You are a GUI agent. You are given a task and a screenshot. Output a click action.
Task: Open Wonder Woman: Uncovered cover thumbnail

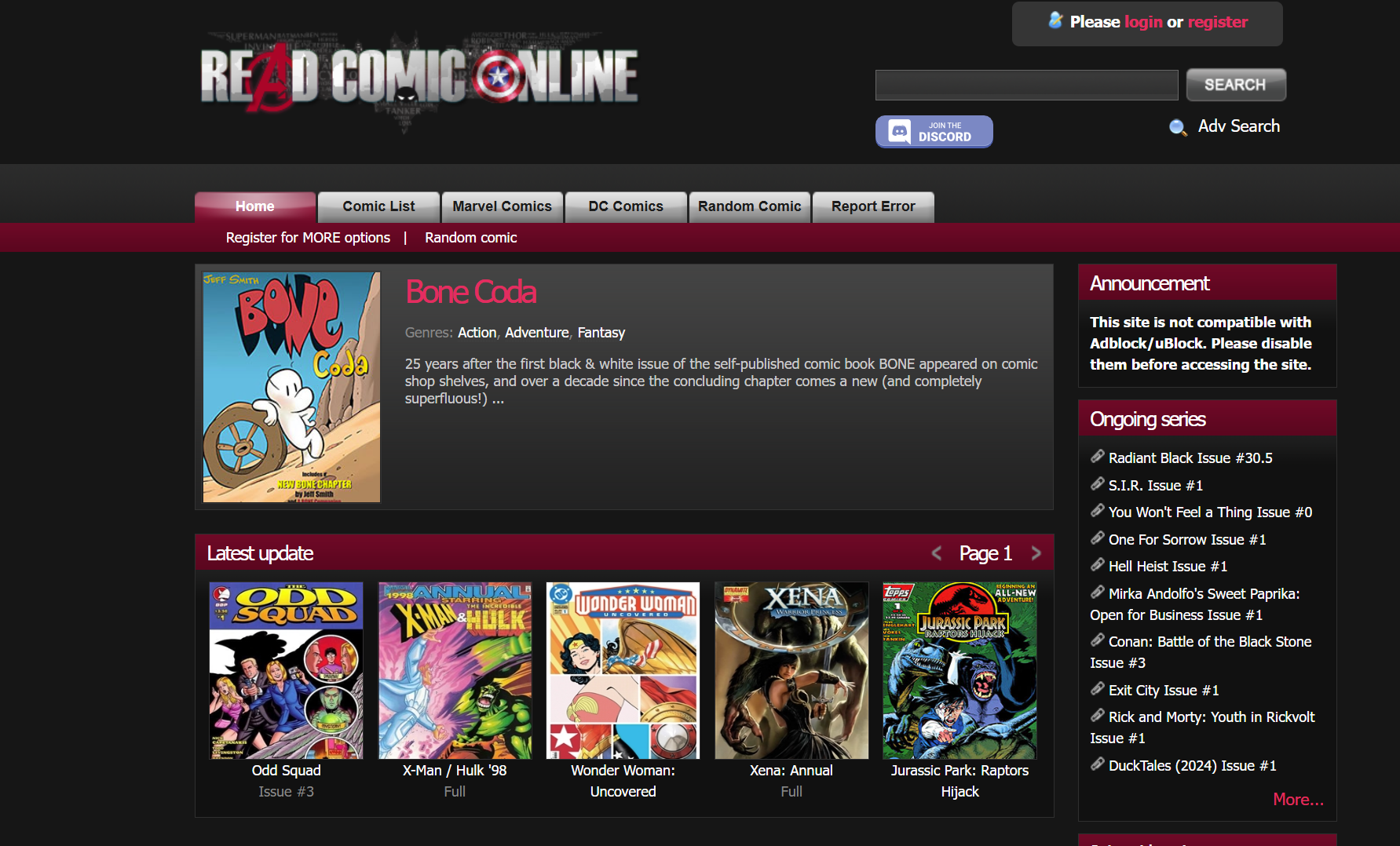[x=623, y=671]
